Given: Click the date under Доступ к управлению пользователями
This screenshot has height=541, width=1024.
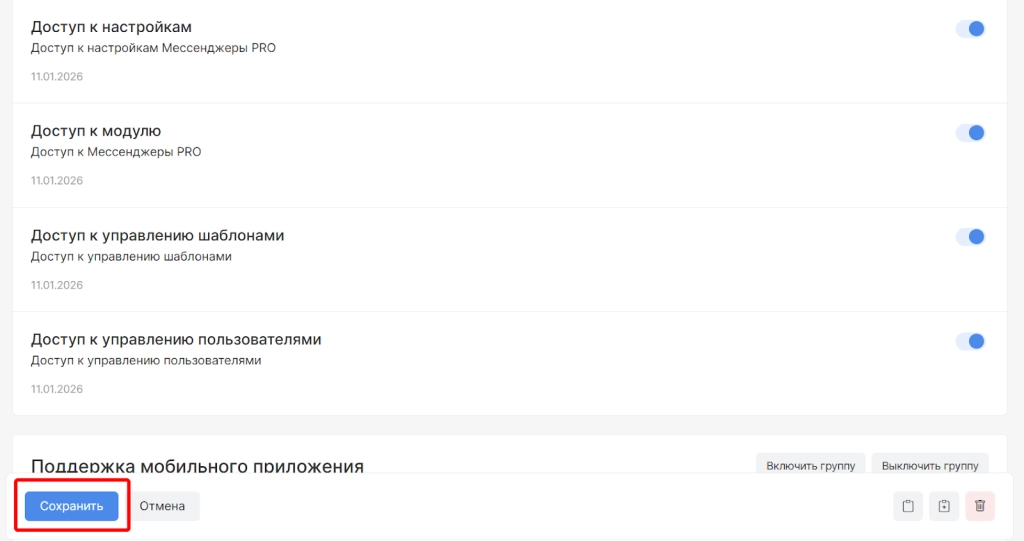Looking at the screenshot, I should pos(57,389).
